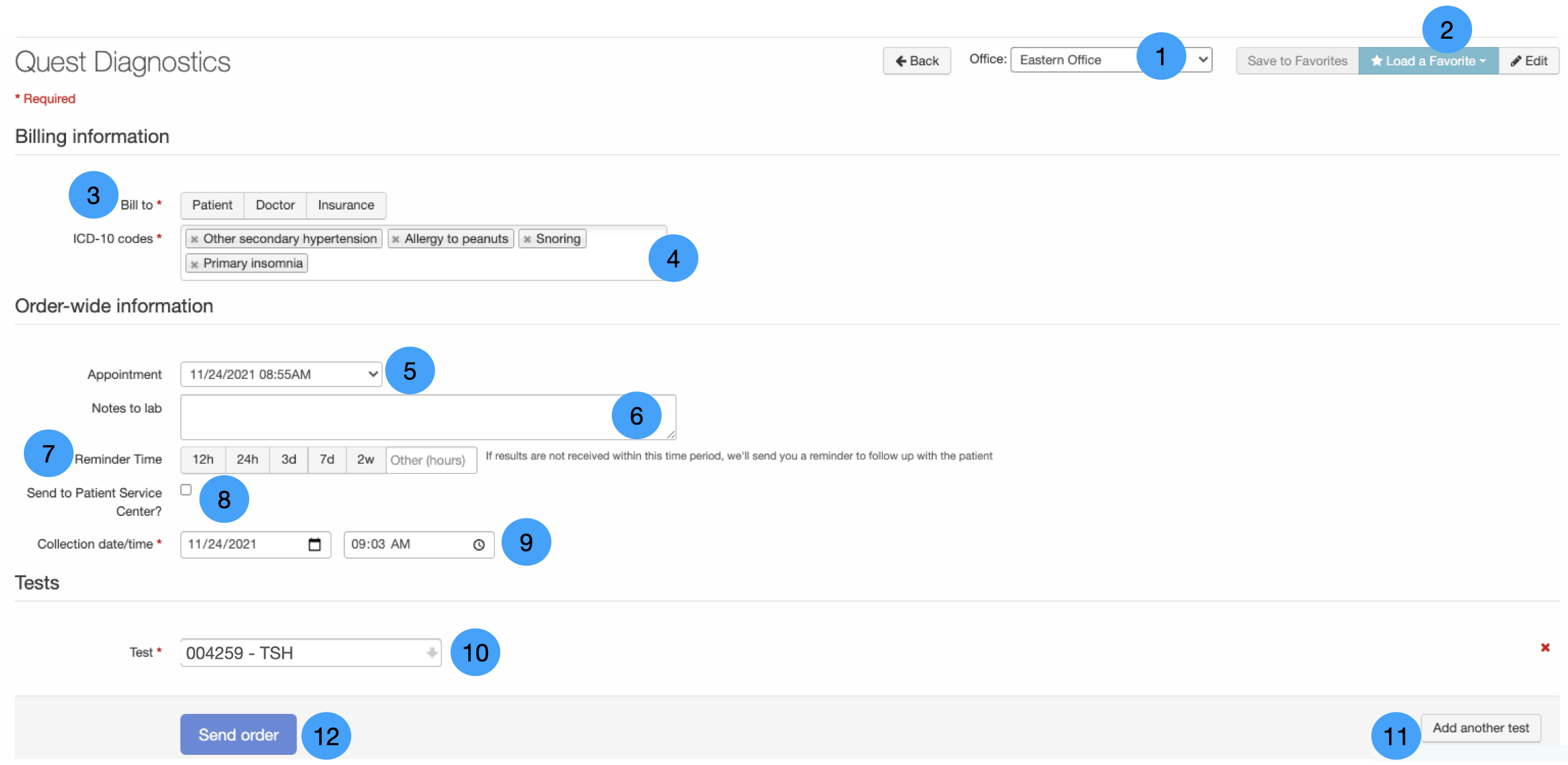This screenshot has width=1568, height=765.
Task: Click the collection date field 11/24/2021
Action: (x=255, y=544)
